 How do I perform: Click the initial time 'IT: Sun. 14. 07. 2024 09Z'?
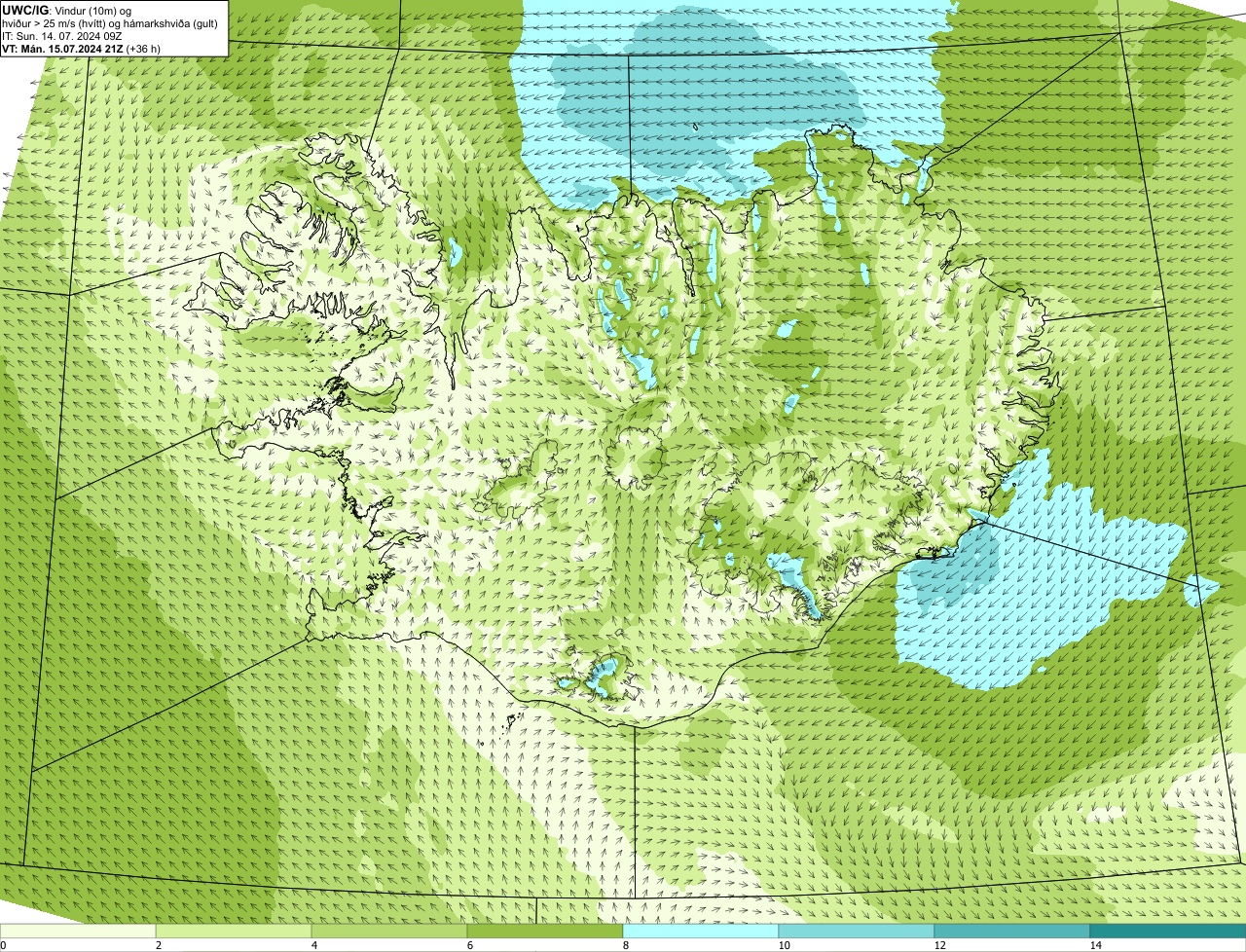pos(61,36)
